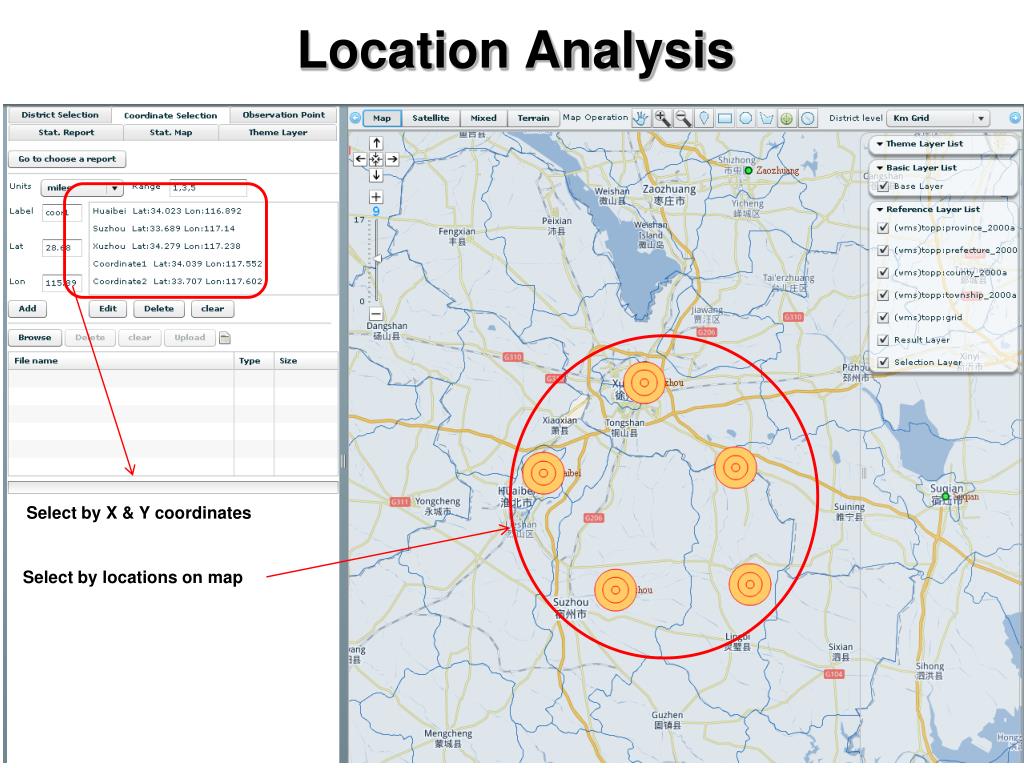
Task: Open the Units dropdown showing miles
Action: click(x=82, y=188)
